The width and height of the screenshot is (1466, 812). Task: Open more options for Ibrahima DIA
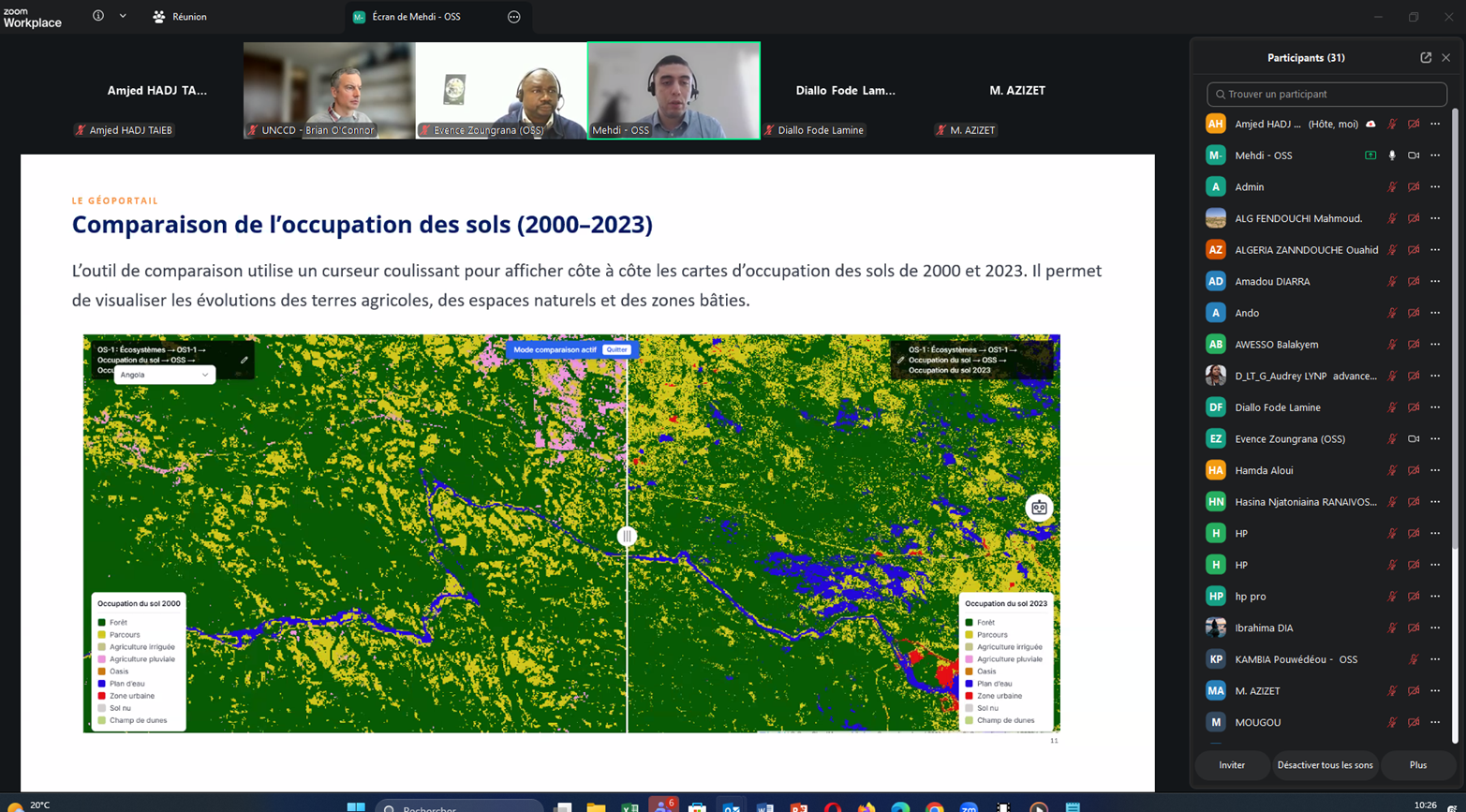click(x=1435, y=627)
